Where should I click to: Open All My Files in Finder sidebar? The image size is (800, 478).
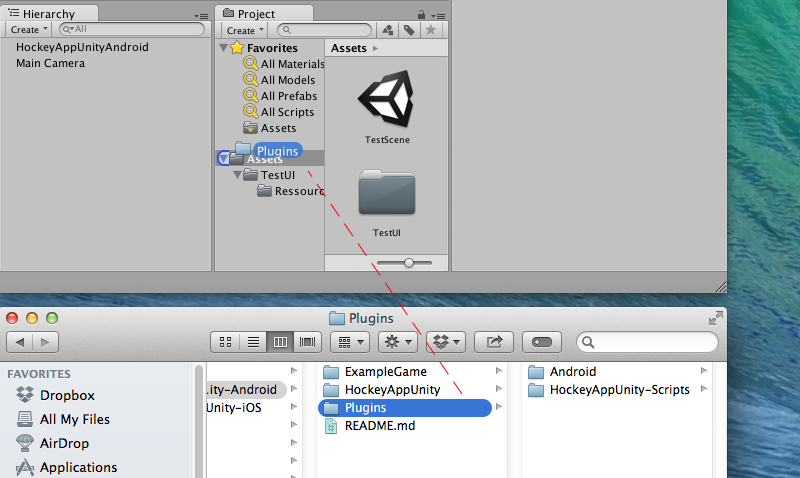(x=63, y=419)
